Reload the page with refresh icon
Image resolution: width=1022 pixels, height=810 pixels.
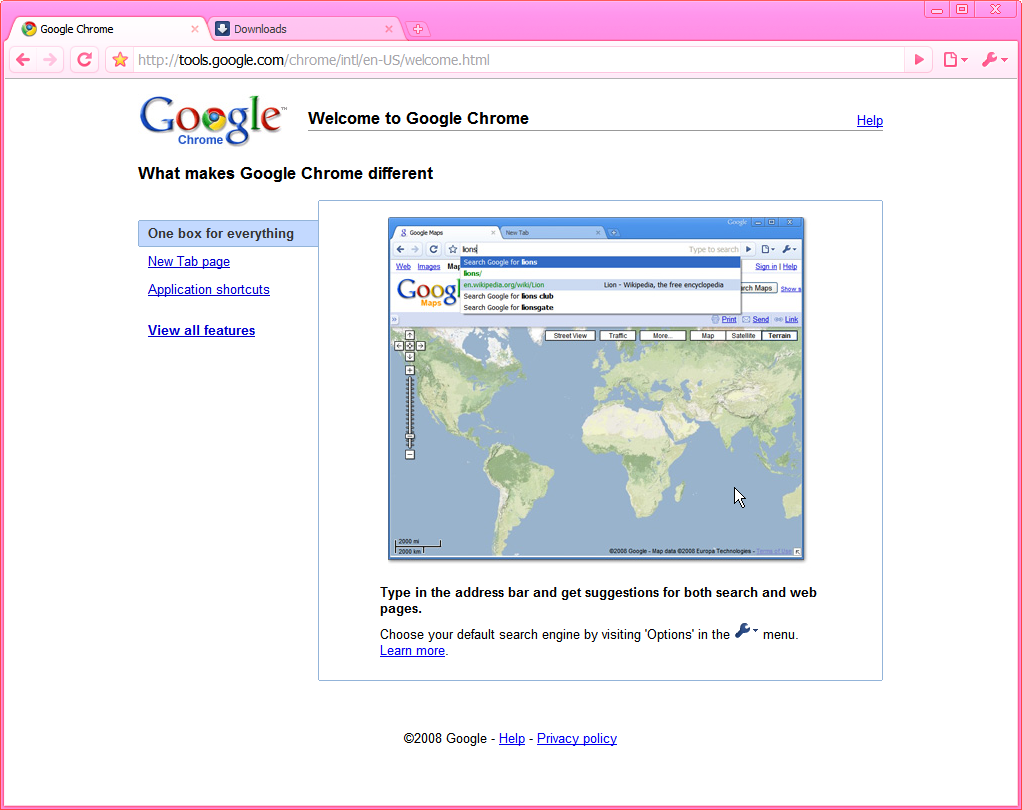(85, 60)
